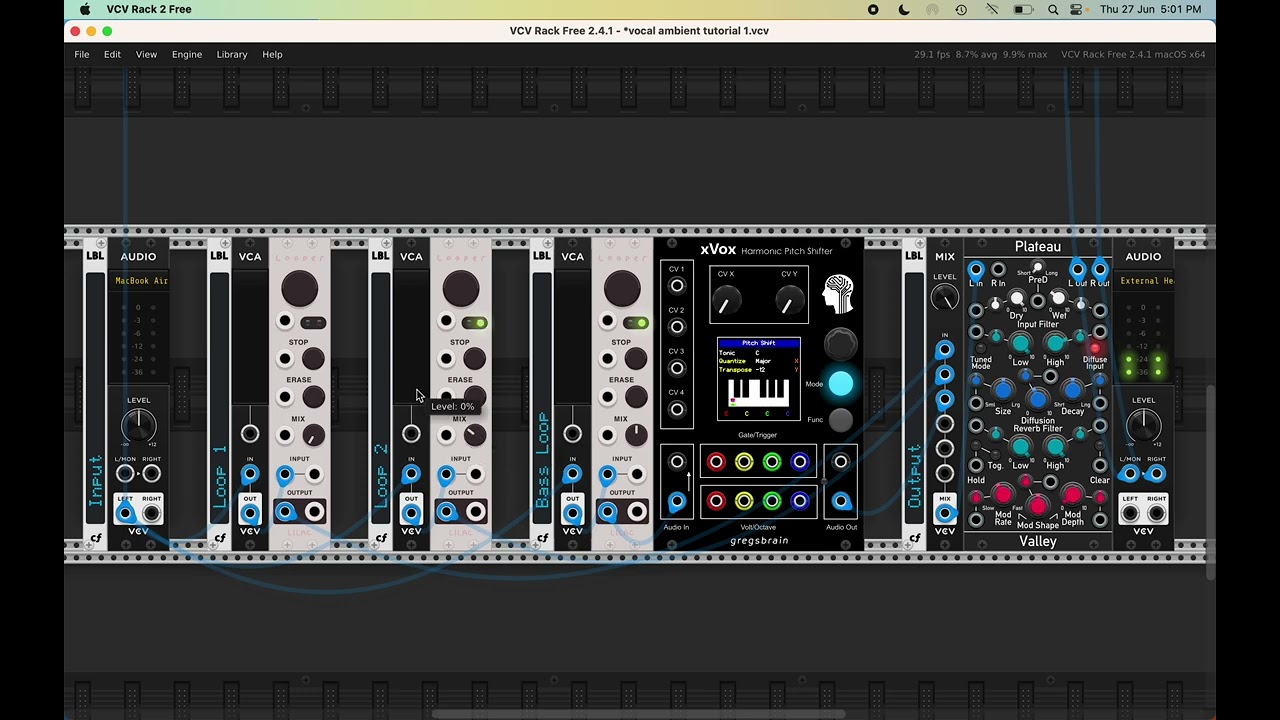Click the gregsbrain head logo on xVox
The width and height of the screenshot is (1280, 720).
tap(838, 293)
